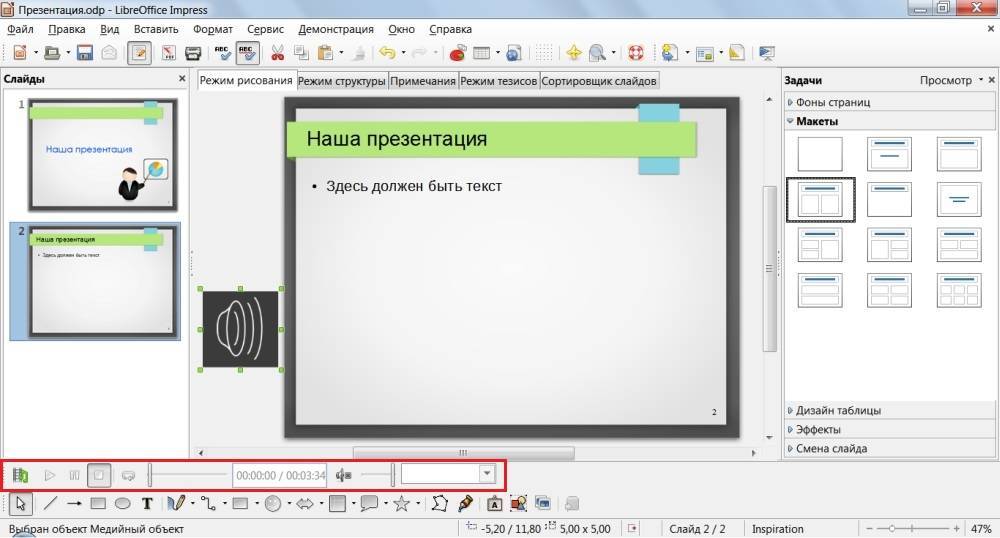Choose the blank layout thumbnail
The height and width of the screenshot is (538, 1000).
coord(820,154)
